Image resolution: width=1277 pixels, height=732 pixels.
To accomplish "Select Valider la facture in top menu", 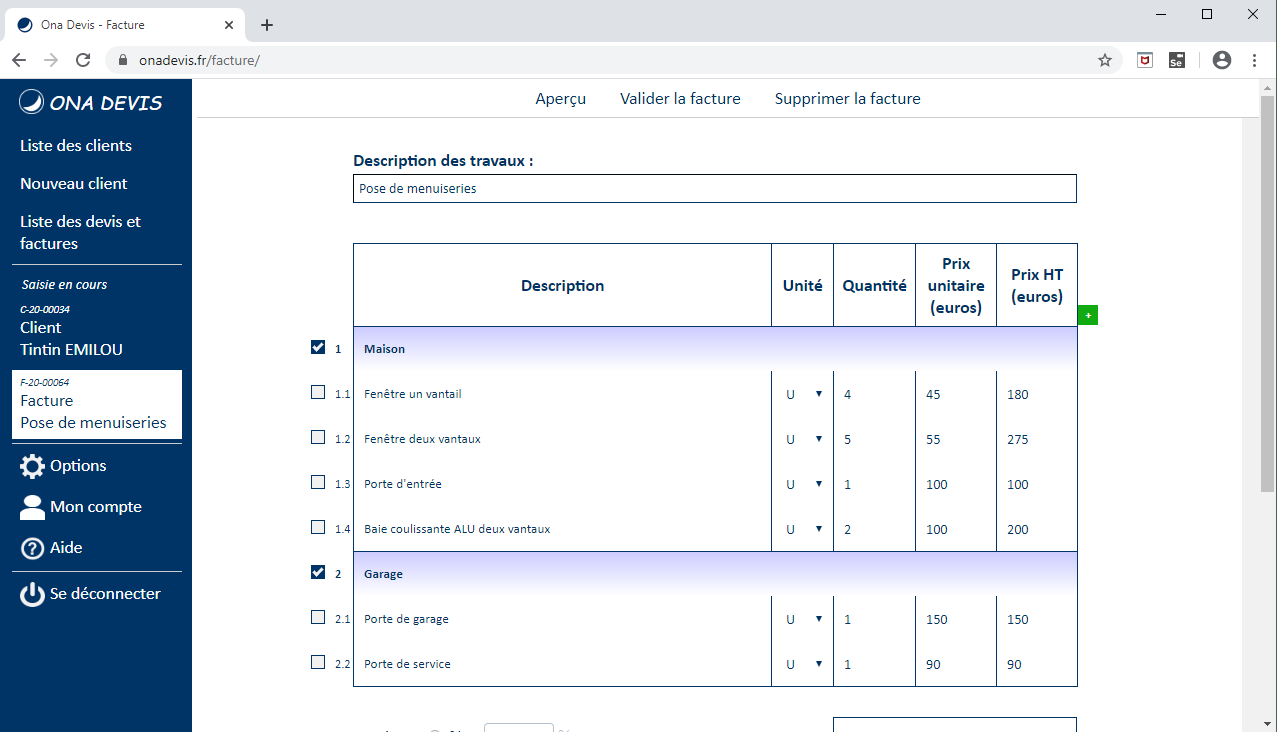I will tap(680, 99).
